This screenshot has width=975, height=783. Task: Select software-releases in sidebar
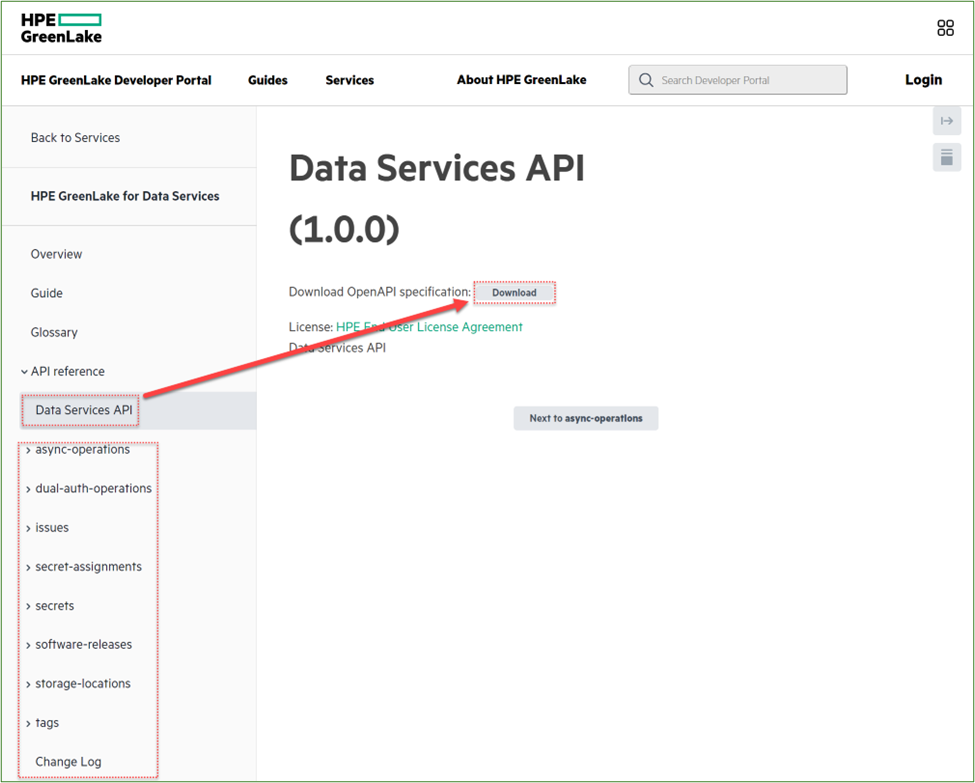pos(83,644)
